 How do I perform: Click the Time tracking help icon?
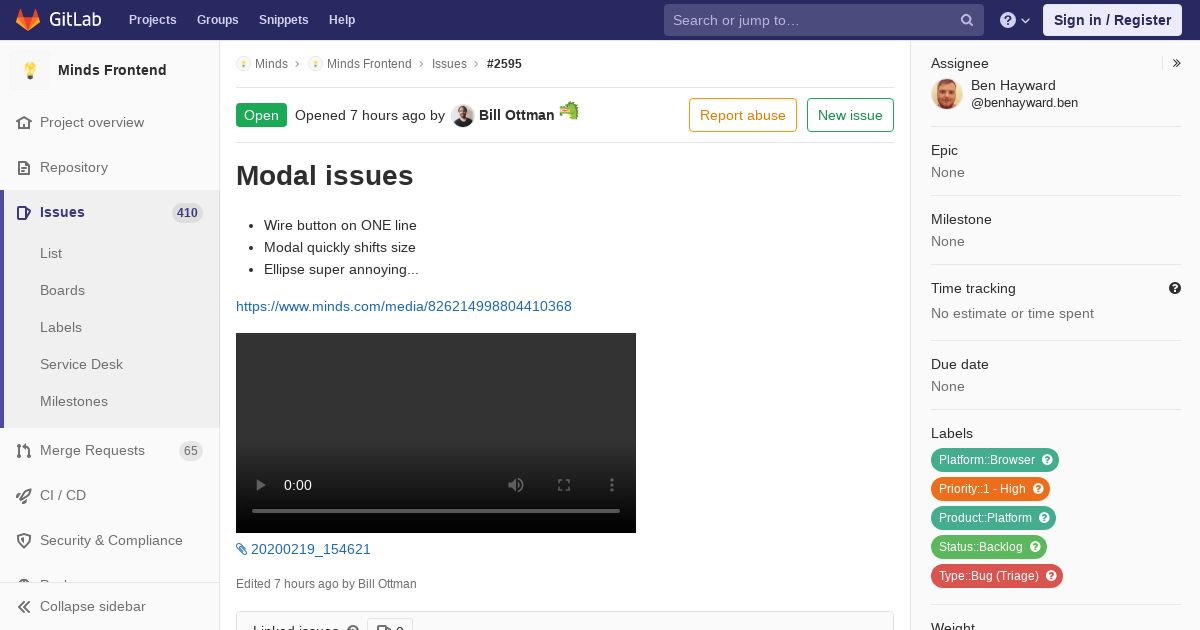point(1175,288)
